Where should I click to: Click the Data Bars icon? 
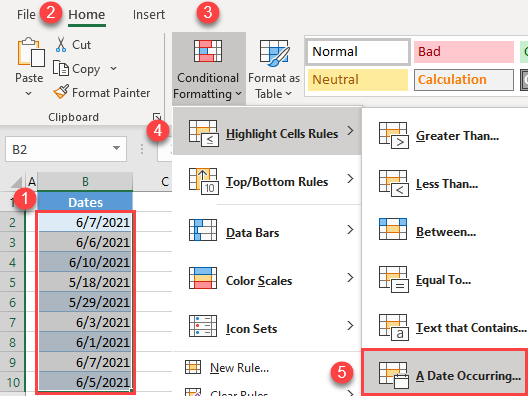(203, 230)
